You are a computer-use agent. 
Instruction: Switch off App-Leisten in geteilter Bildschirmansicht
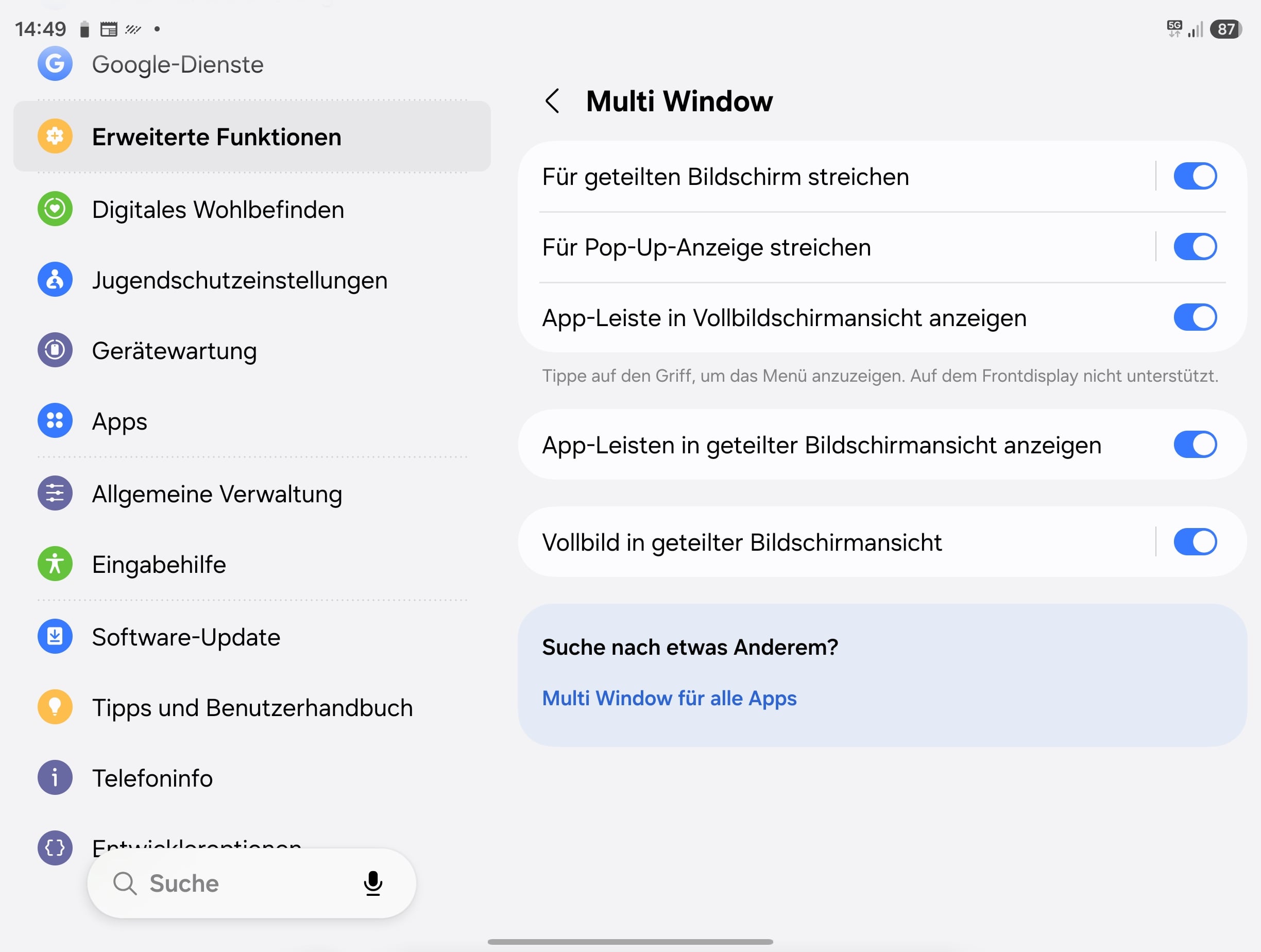[1195, 445]
